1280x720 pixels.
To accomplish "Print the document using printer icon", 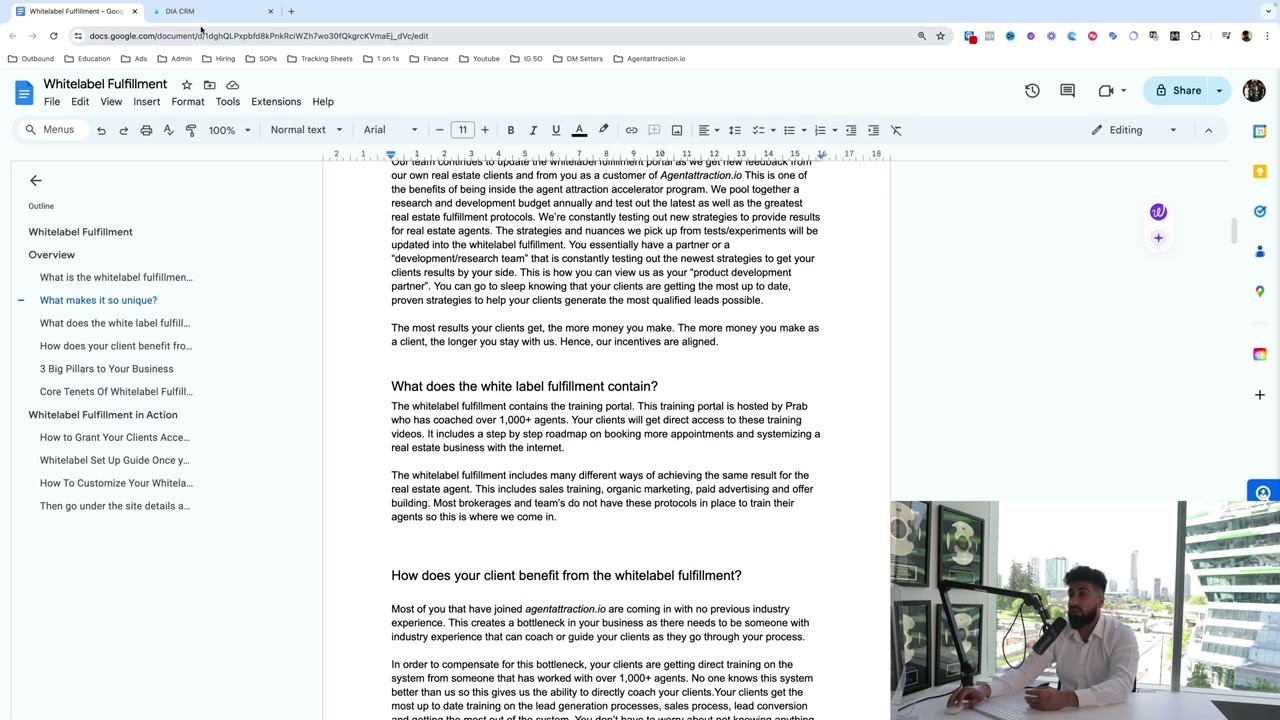I will [146, 130].
